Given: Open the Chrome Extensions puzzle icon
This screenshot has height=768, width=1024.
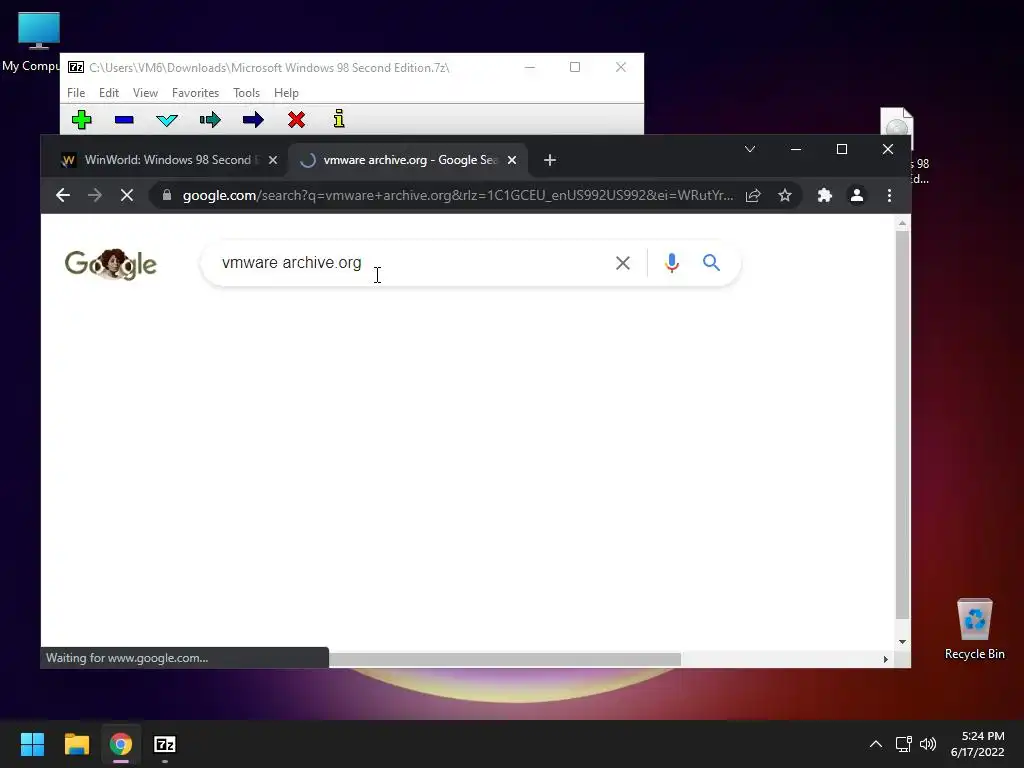Looking at the screenshot, I should [825, 195].
